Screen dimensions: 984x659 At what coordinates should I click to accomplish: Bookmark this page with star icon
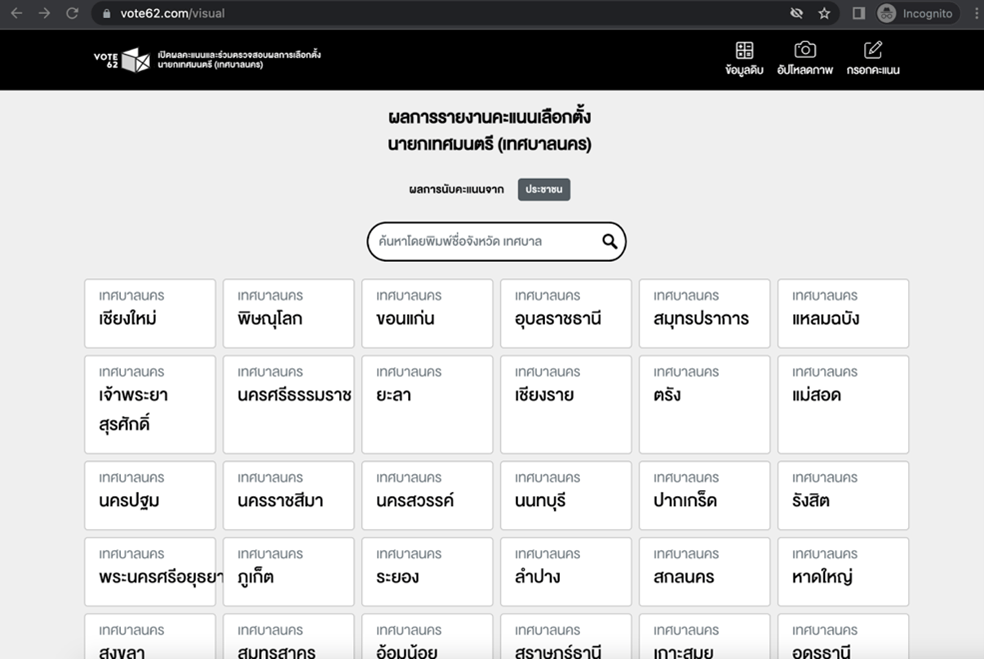tap(824, 13)
